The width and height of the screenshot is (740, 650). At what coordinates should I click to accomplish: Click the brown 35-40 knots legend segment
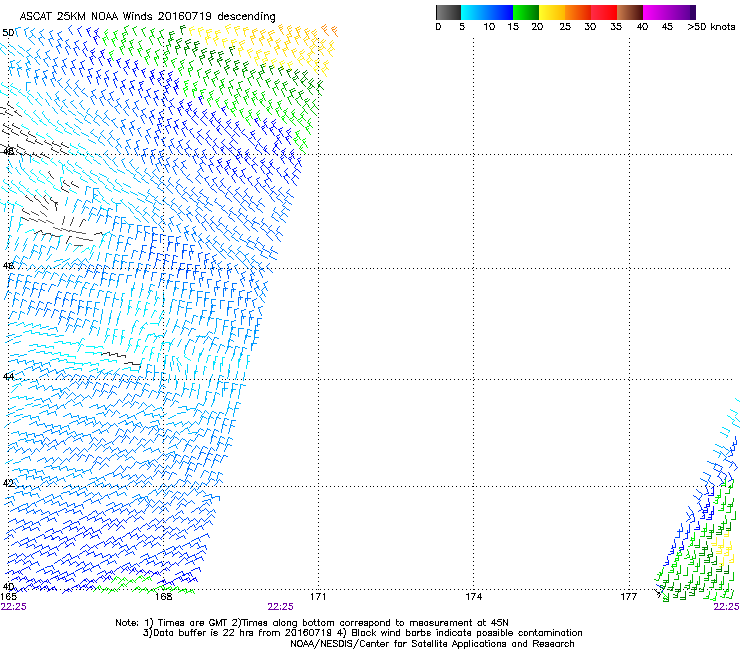pos(630,12)
